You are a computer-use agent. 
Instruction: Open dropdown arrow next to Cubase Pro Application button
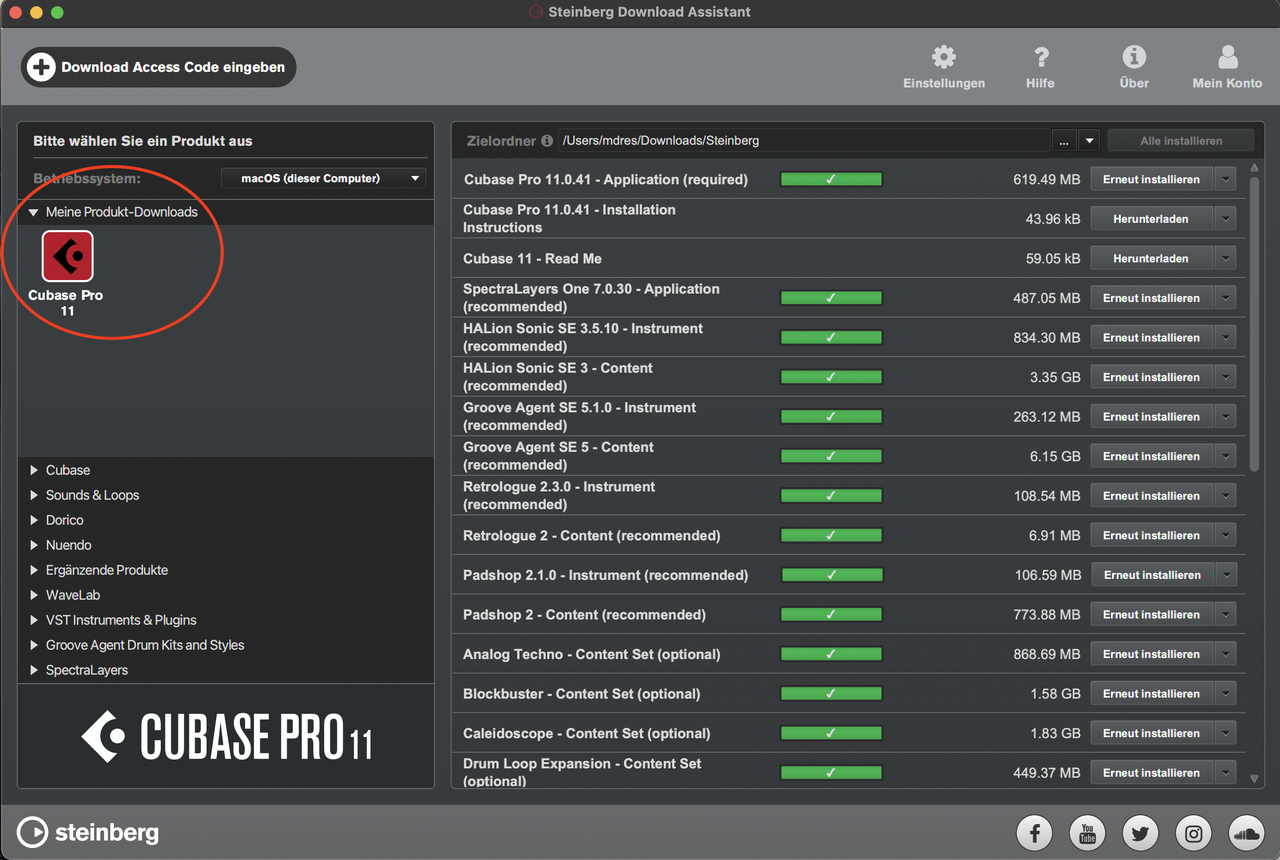pyautogui.click(x=1226, y=180)
